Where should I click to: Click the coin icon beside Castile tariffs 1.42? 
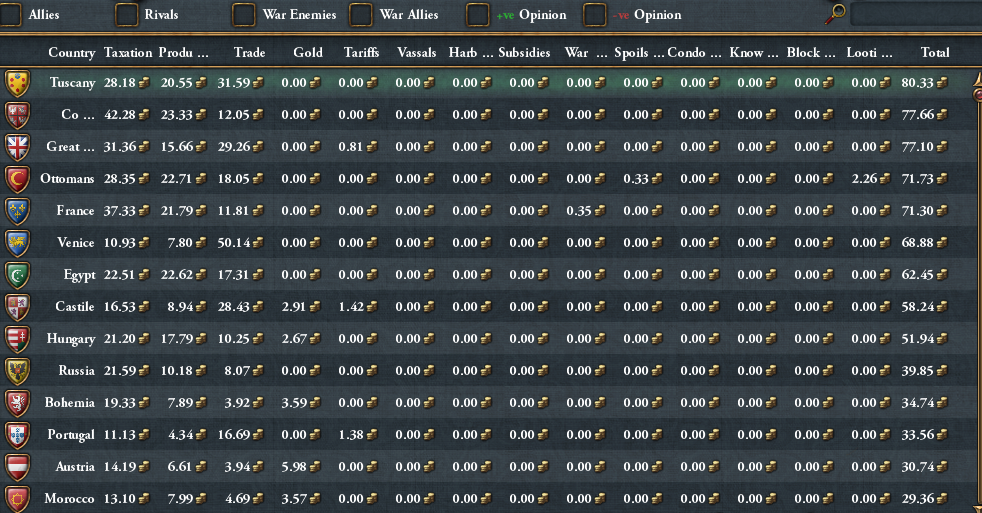pos(371,306)
